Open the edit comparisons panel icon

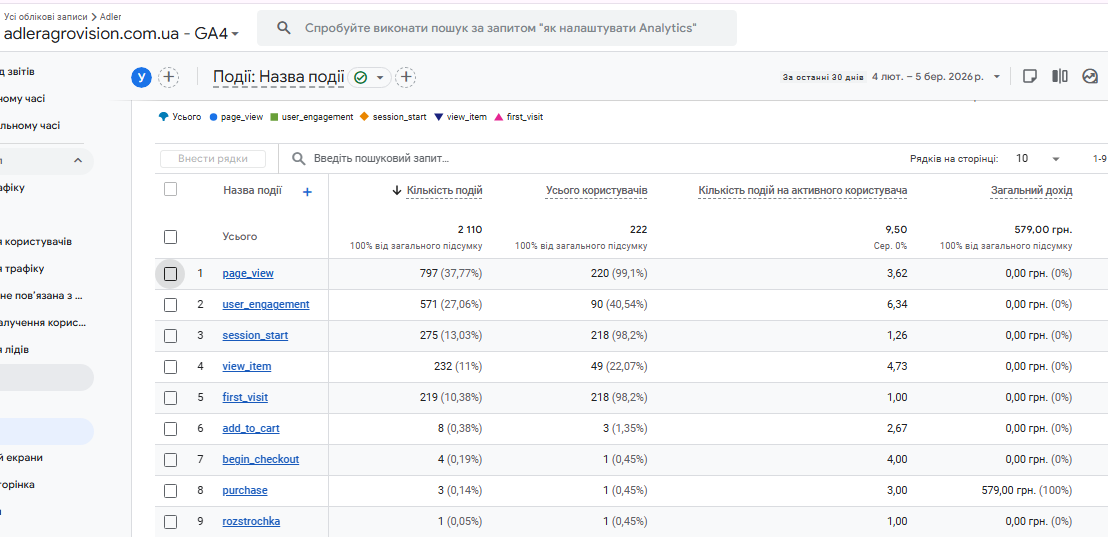(1060, 77)
